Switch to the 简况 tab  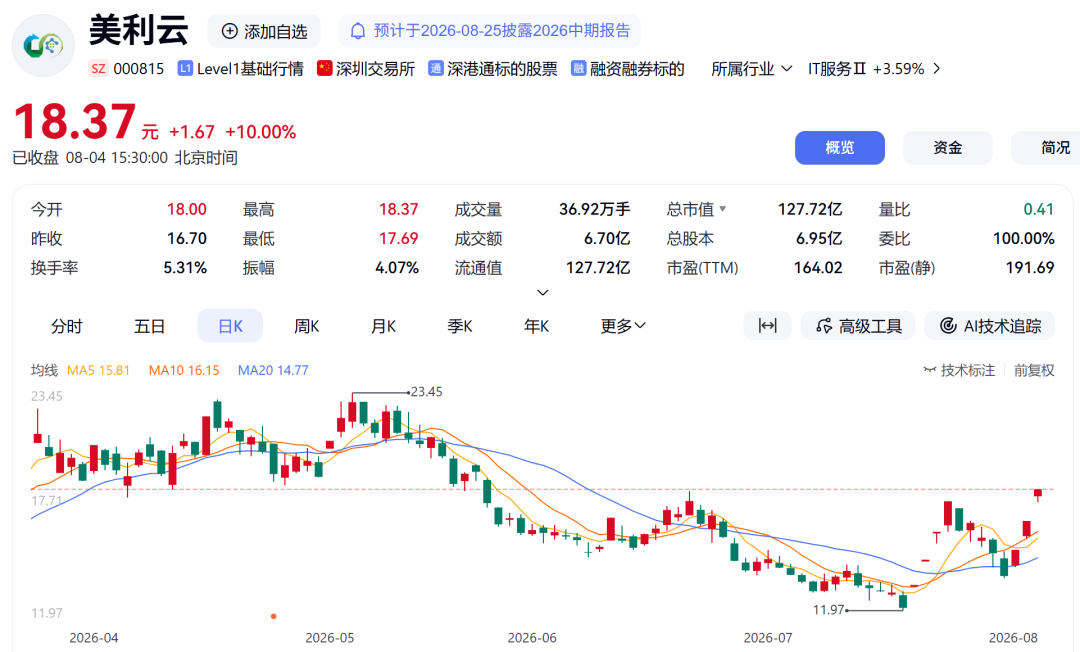(1046, 147)
